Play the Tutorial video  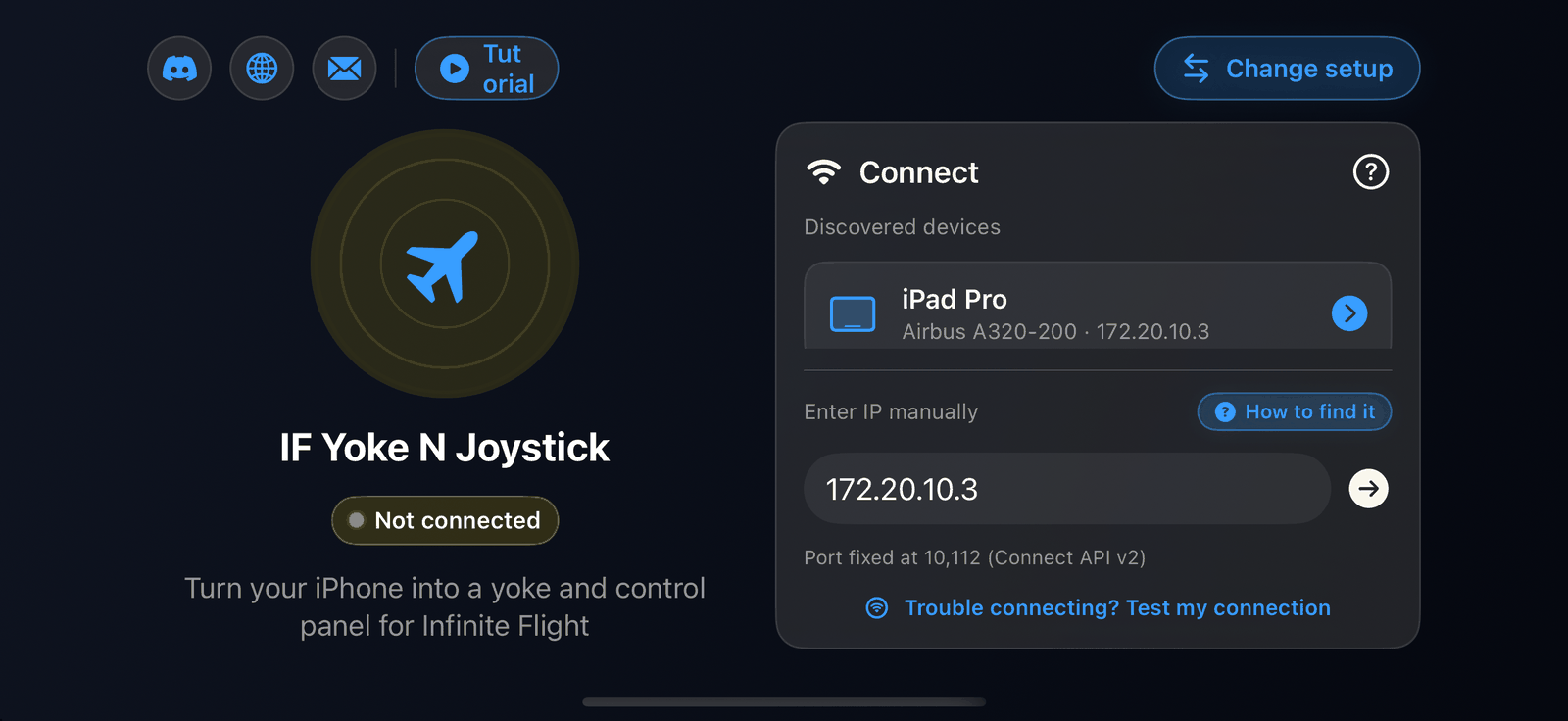pos(486,69)
